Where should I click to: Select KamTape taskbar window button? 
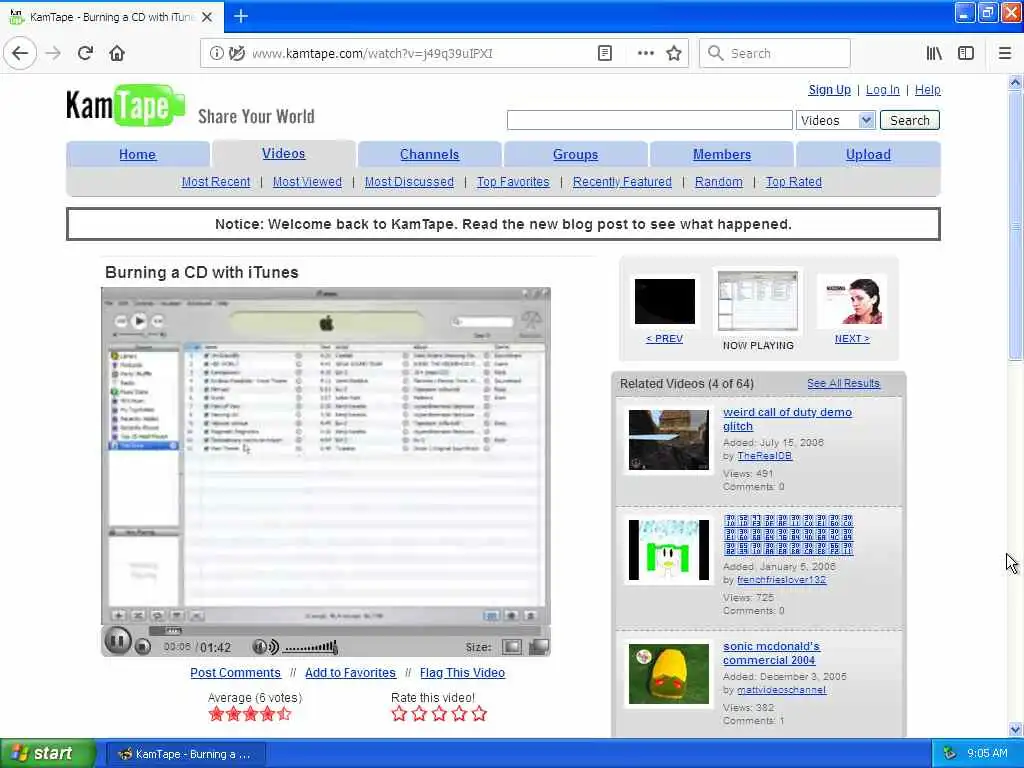tap(185, 754)
